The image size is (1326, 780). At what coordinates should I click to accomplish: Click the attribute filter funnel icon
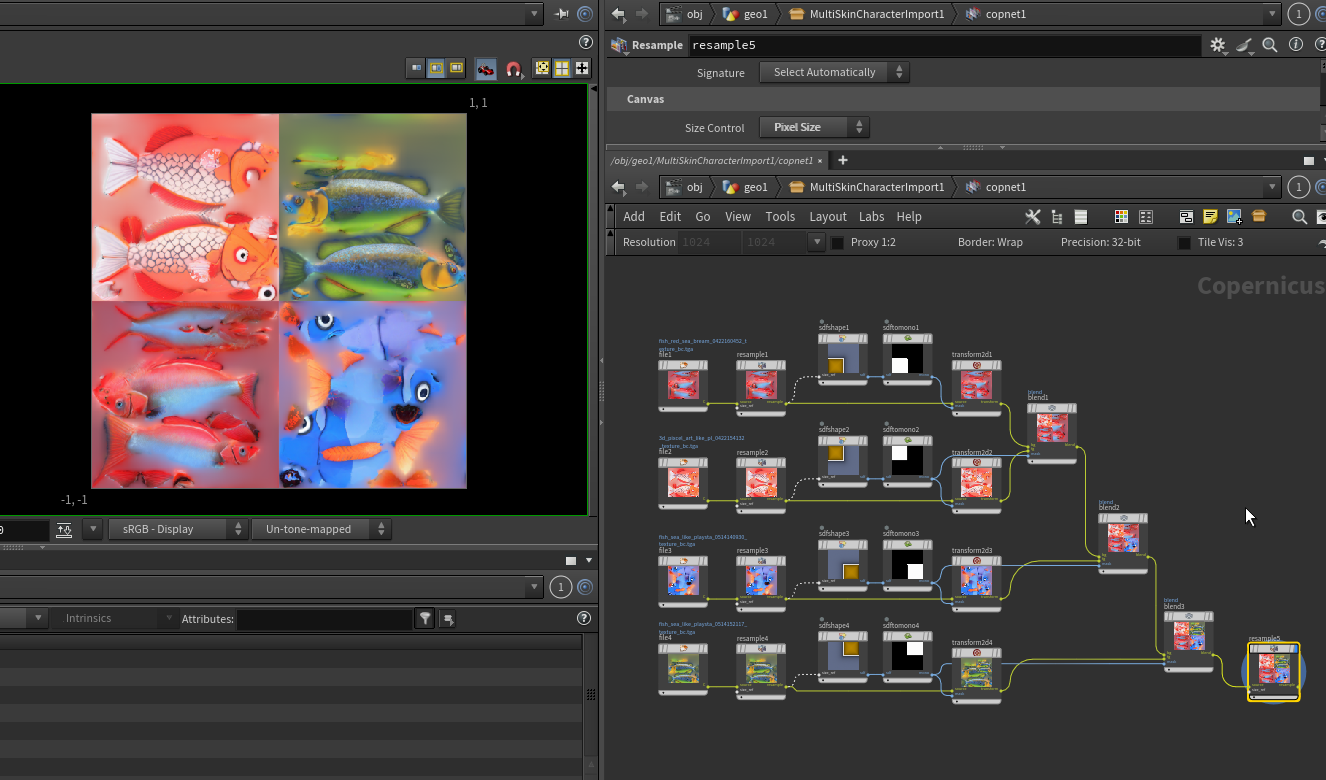coord(426,619)
